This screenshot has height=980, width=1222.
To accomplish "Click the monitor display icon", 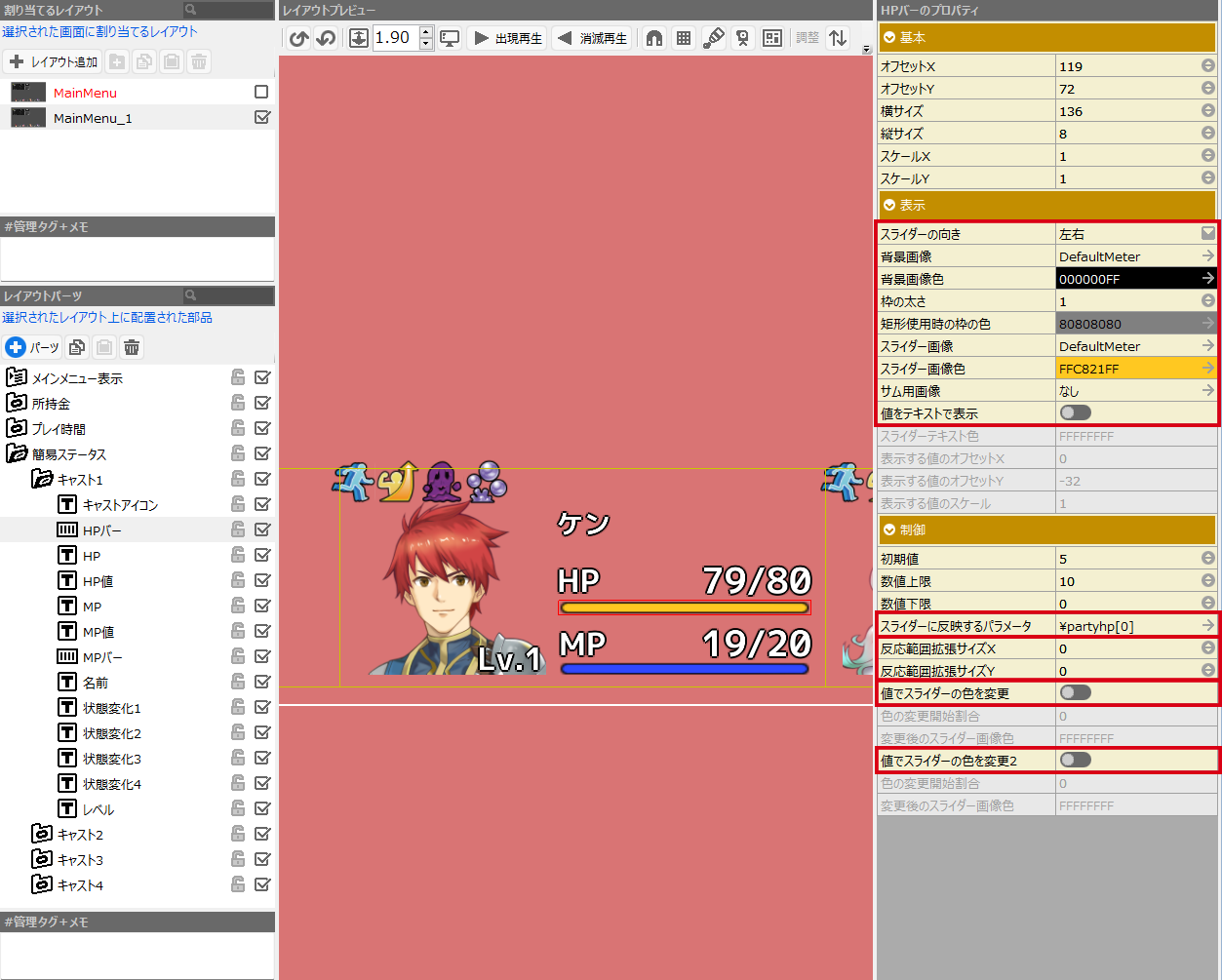I will tap(450, 38).
